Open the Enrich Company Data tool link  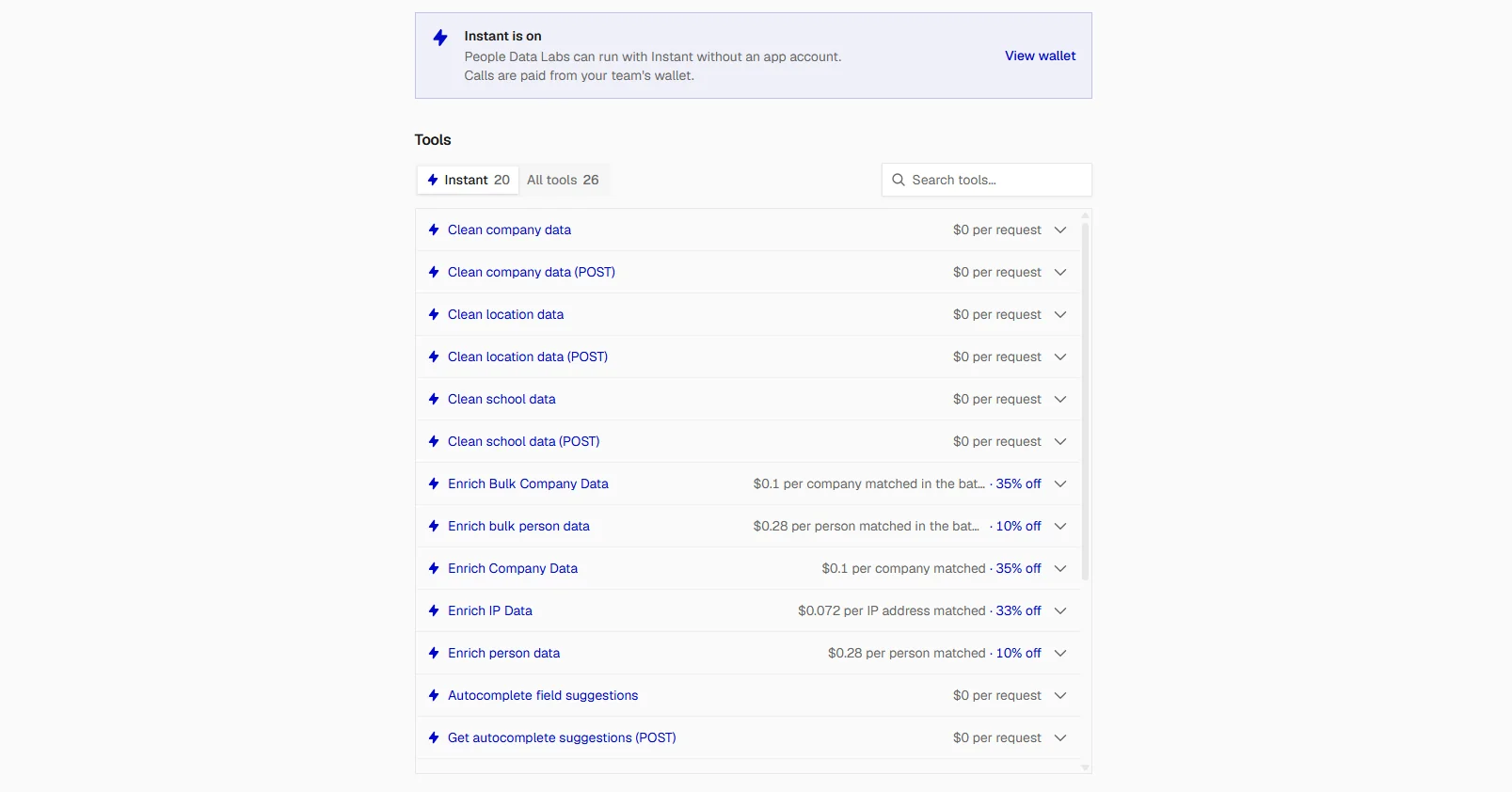pyautogui.click(x=513, y=568)
